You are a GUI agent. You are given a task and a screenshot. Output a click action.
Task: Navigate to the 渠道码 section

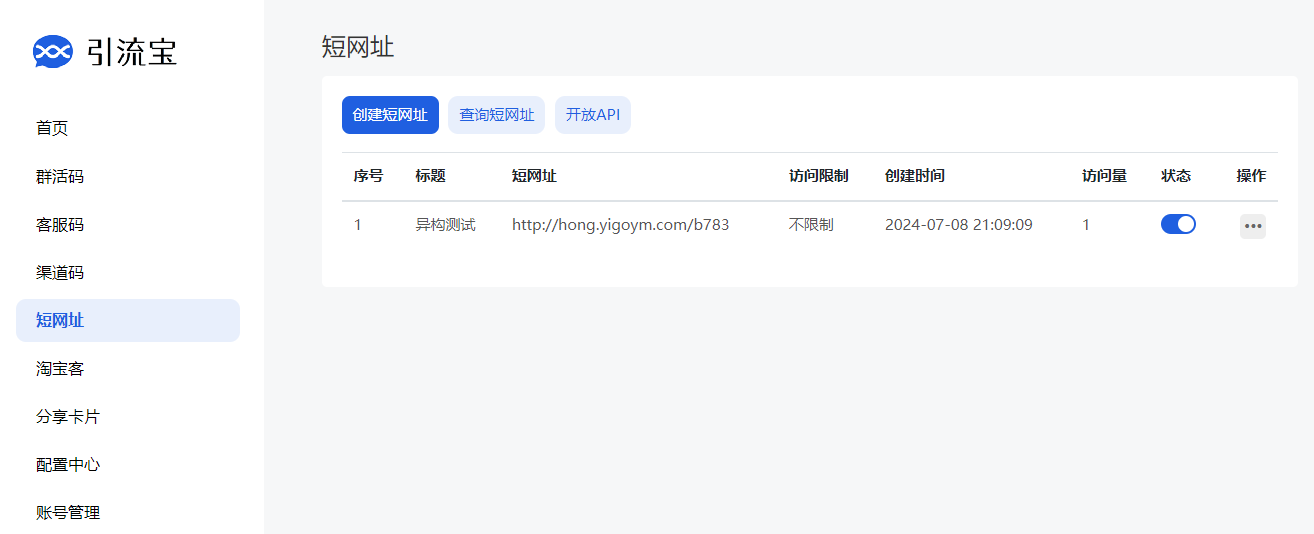(x=60, y=273)
